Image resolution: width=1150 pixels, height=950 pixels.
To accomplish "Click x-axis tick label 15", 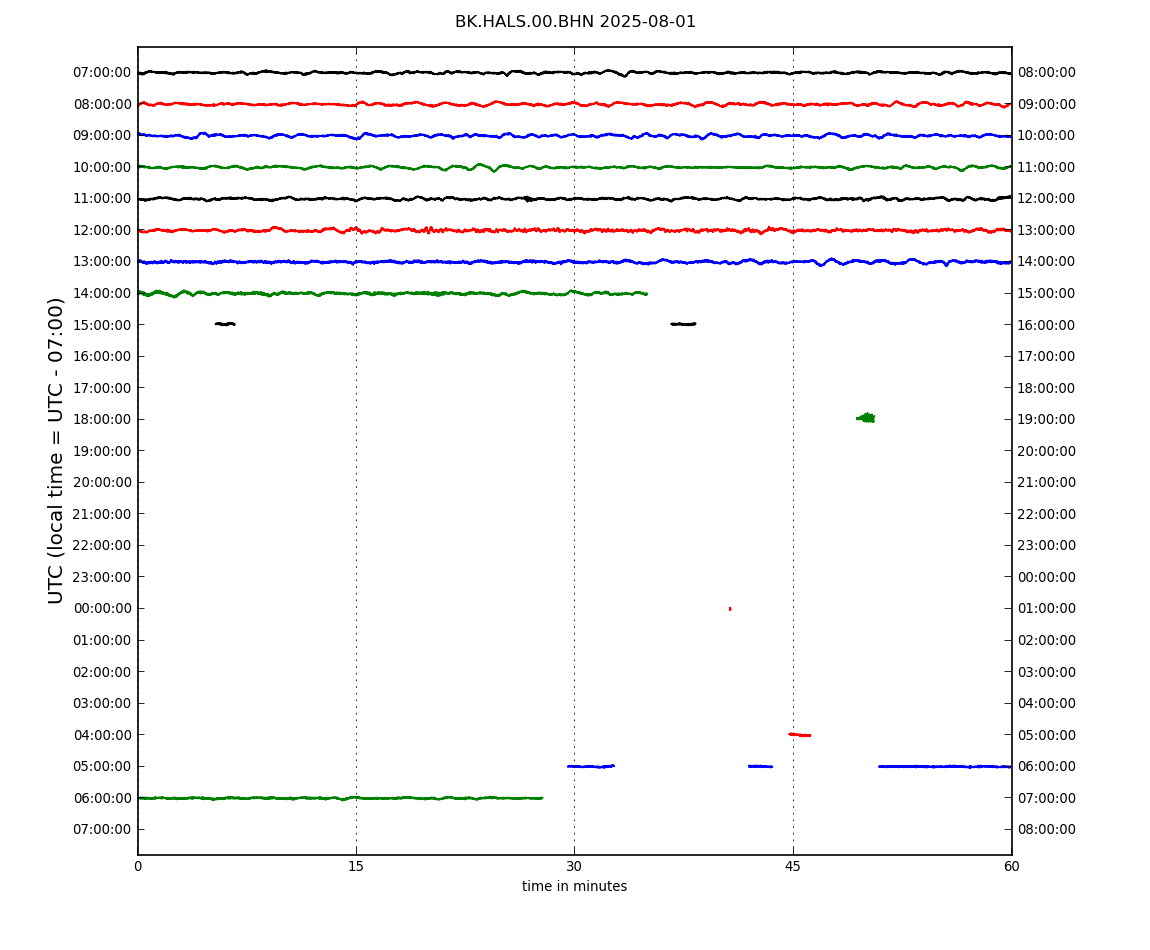I will [x=356, y=866].
